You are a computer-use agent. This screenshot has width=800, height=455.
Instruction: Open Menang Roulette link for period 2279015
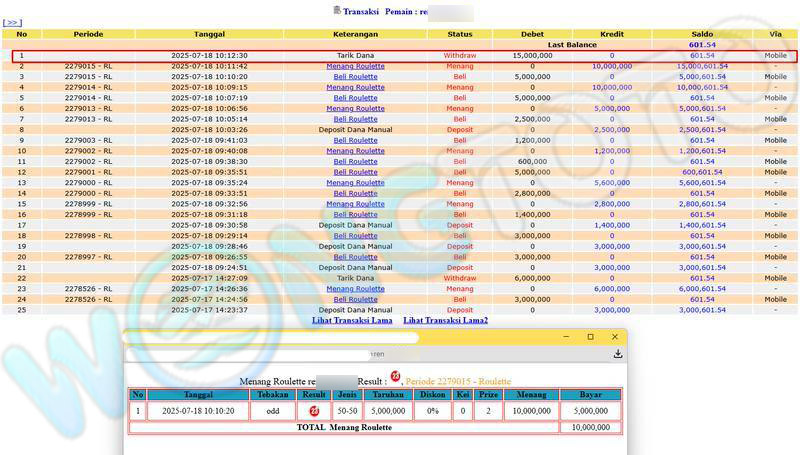(355, 66)
